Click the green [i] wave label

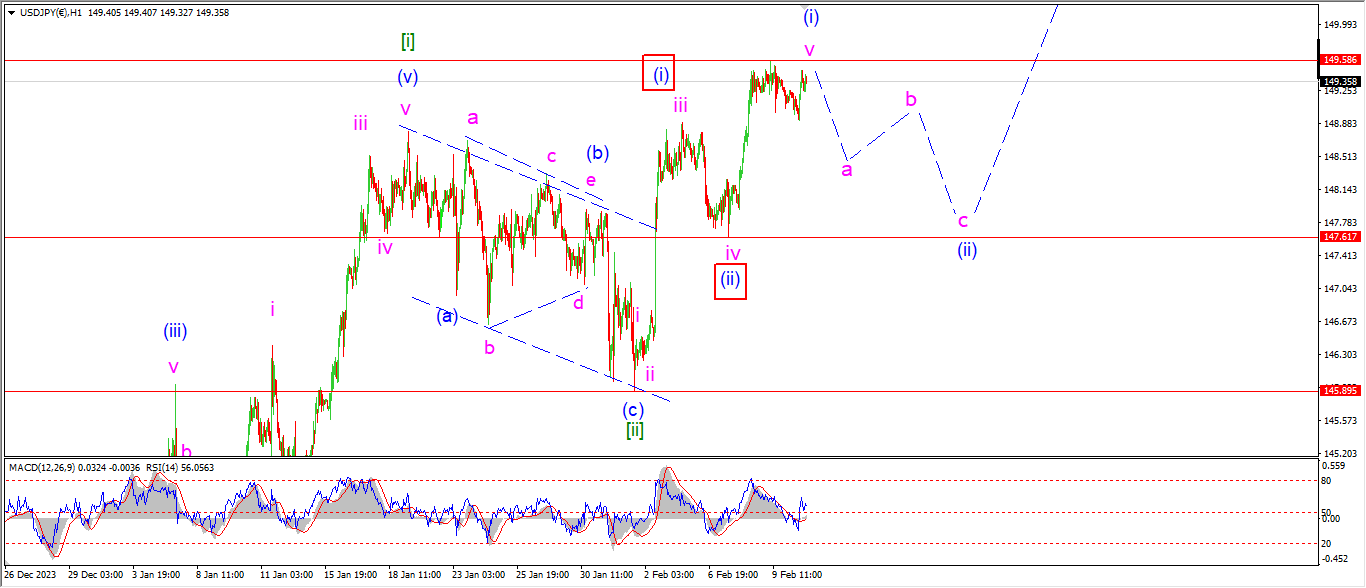pos(408,42)
